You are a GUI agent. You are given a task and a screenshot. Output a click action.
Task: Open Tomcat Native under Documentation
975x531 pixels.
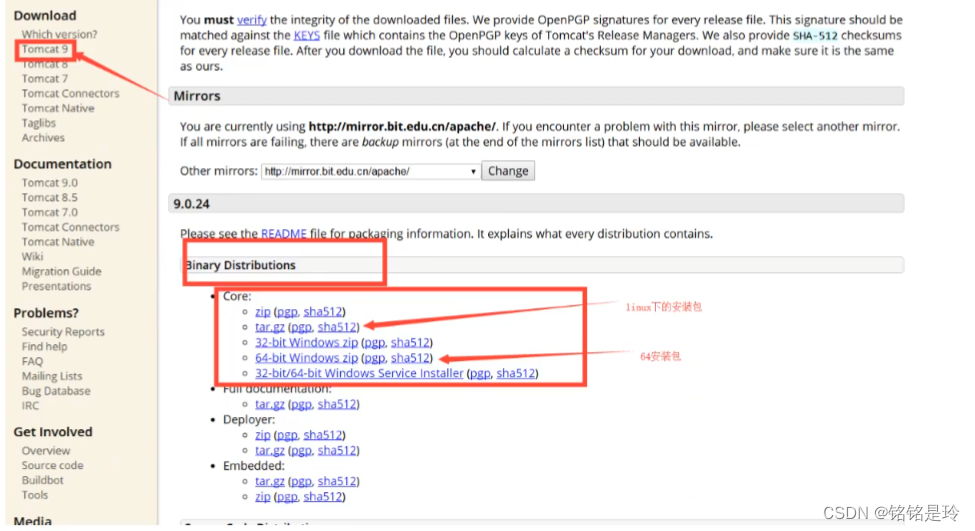tap(58, 242)
